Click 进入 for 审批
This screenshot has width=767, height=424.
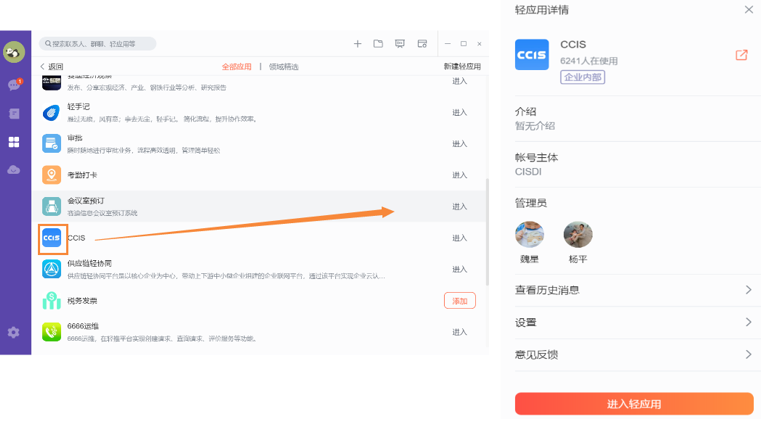[x=459, y=144]
